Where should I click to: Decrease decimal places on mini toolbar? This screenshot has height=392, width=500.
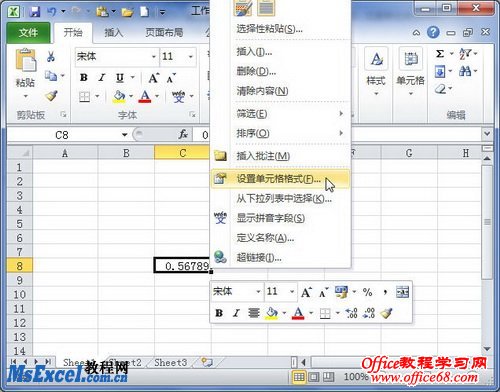click(x=369, y=313)
